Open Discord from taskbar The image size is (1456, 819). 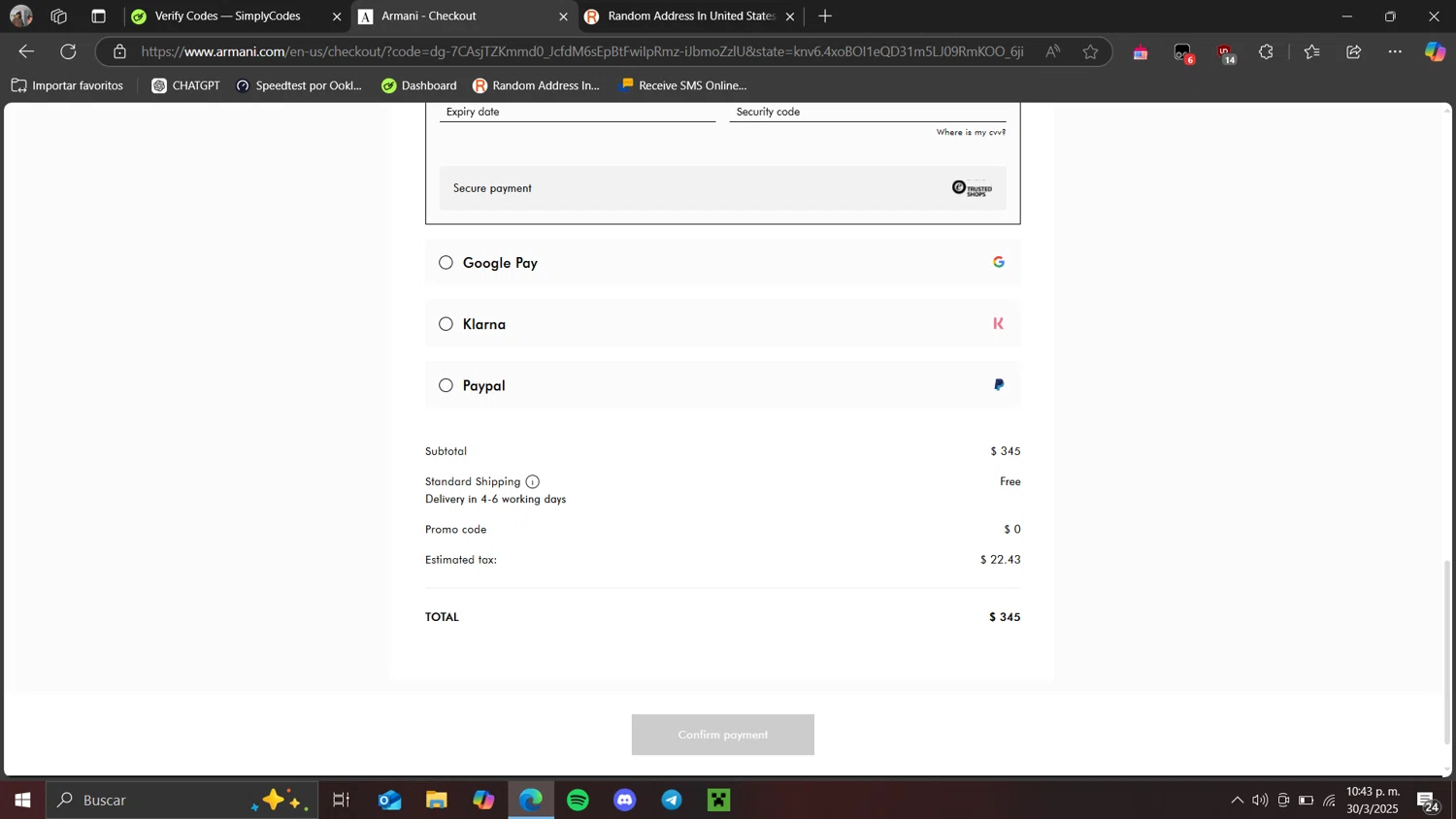tap(625, 800)
